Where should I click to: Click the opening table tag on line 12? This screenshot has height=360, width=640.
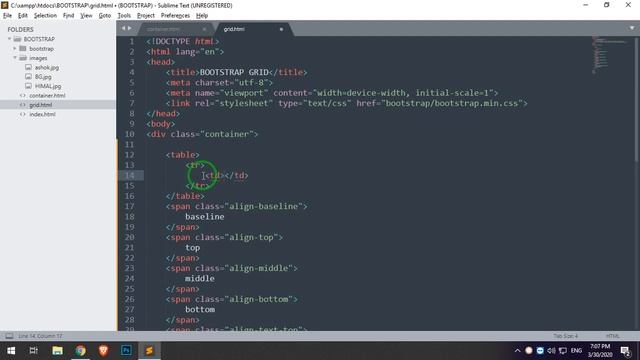[x=182, y=155]
